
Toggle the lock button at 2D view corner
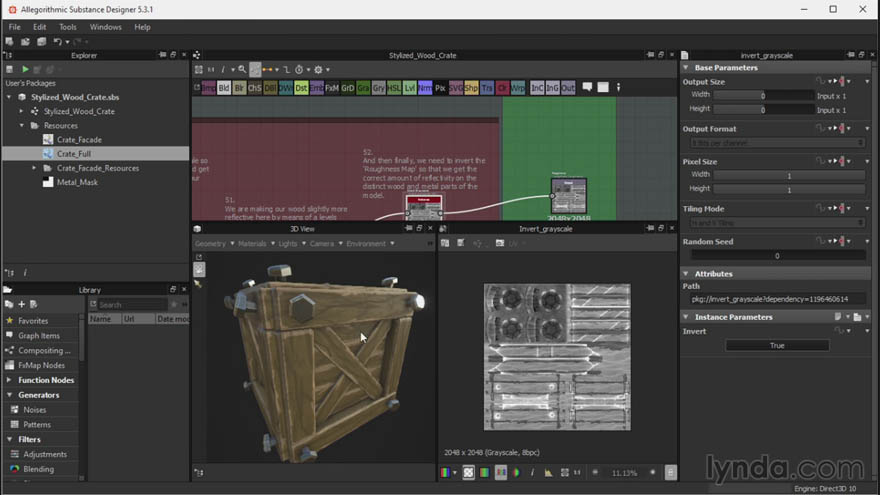[x=670, y=473]
